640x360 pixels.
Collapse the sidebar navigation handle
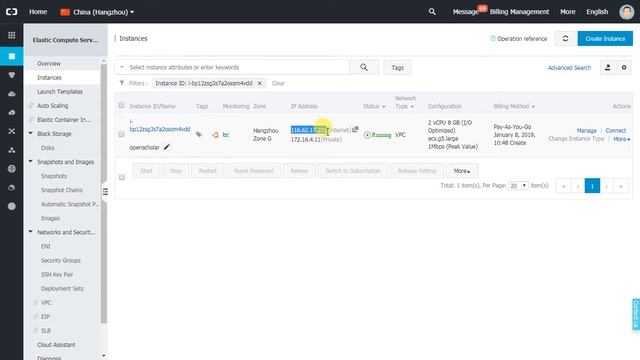tap(105, 191)
